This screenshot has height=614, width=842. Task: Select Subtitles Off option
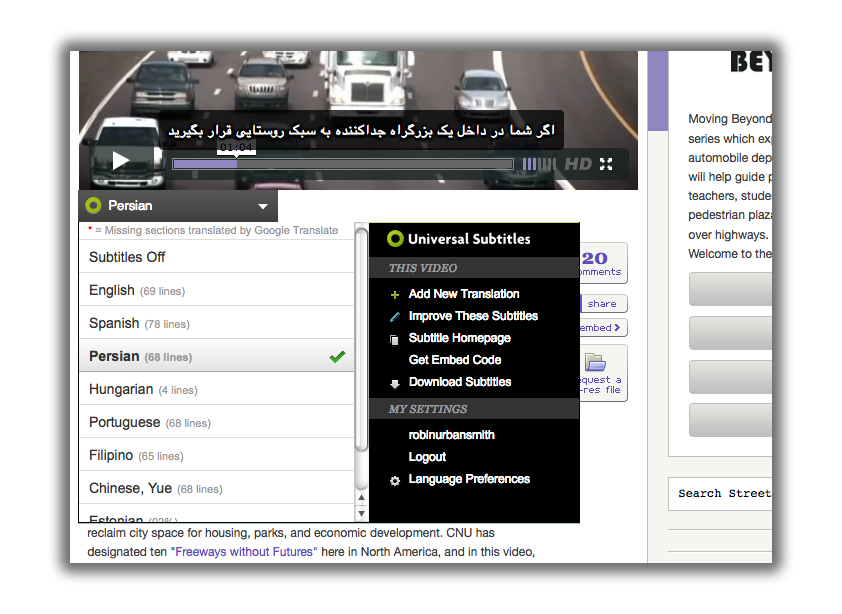127,257
